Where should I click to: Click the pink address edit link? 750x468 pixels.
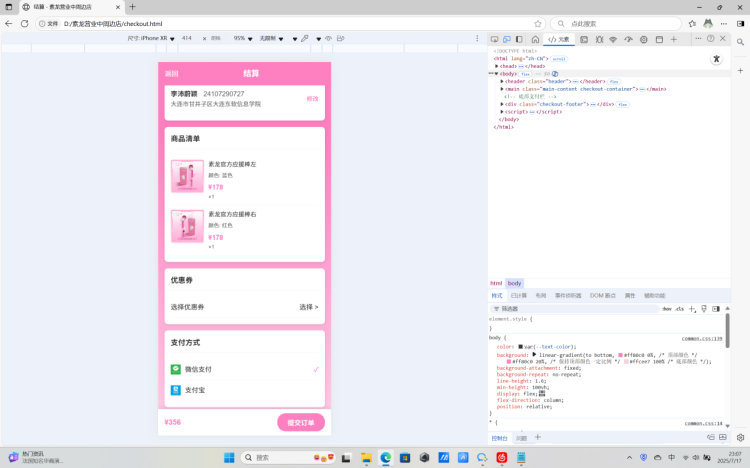(x=312, y=99)
